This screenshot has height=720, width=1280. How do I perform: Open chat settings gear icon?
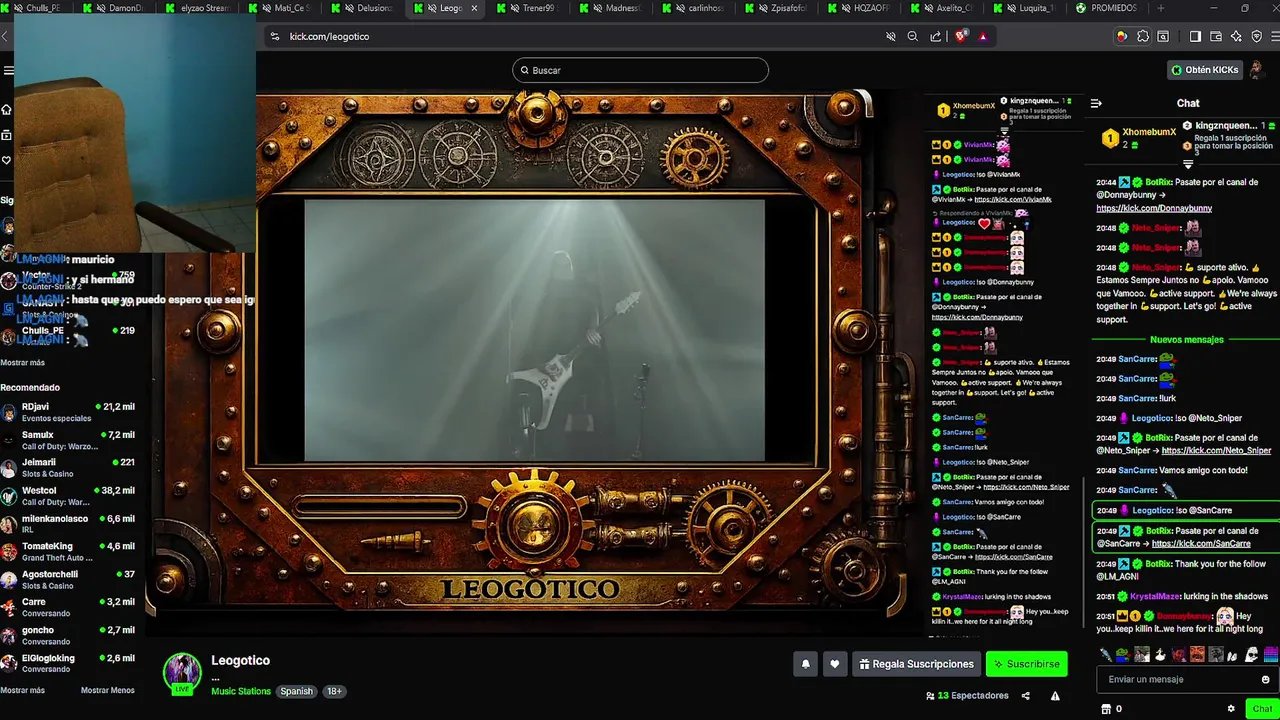[1231, 709]
